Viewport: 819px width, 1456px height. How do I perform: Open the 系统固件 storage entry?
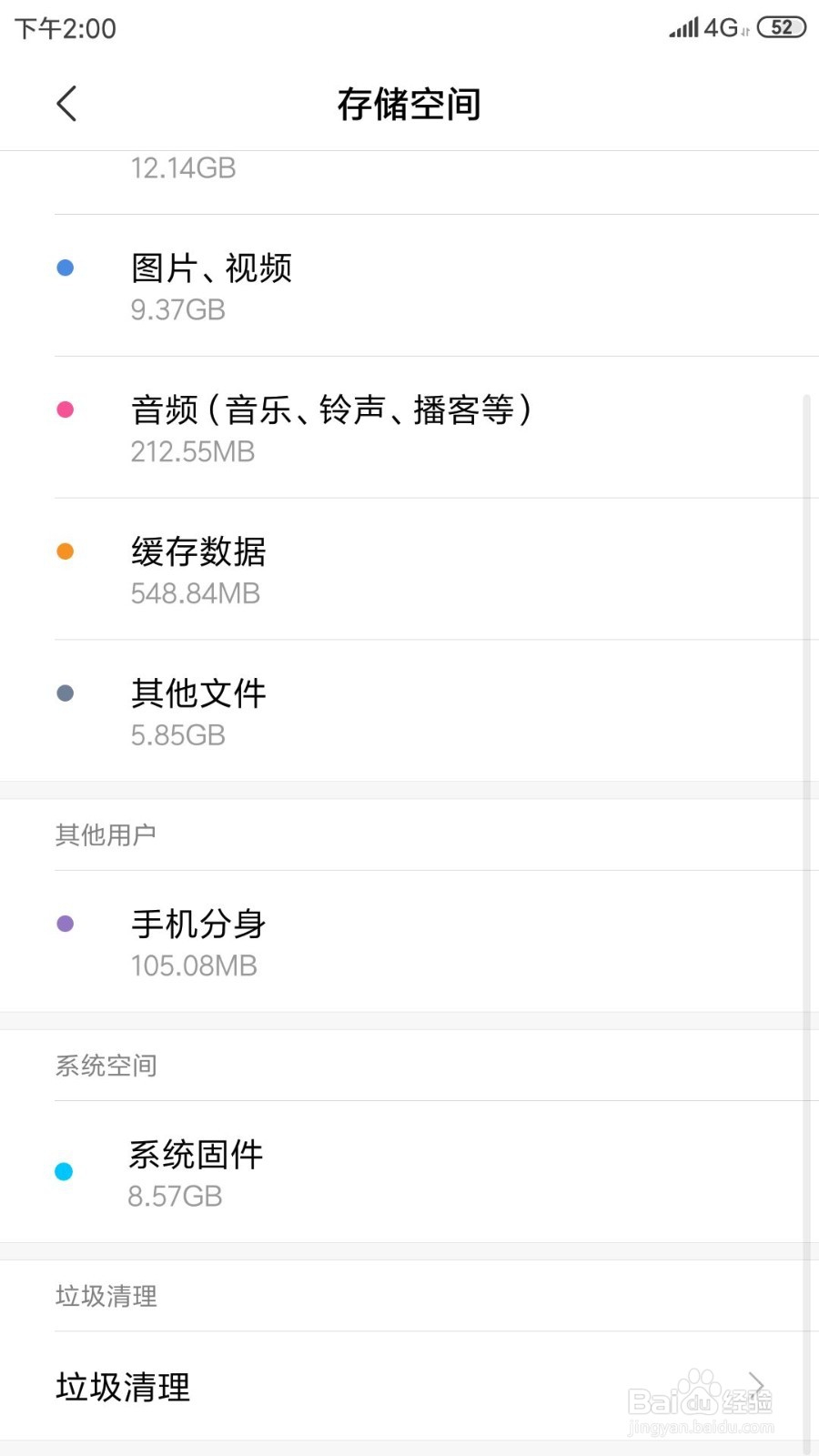[409, 1172]
